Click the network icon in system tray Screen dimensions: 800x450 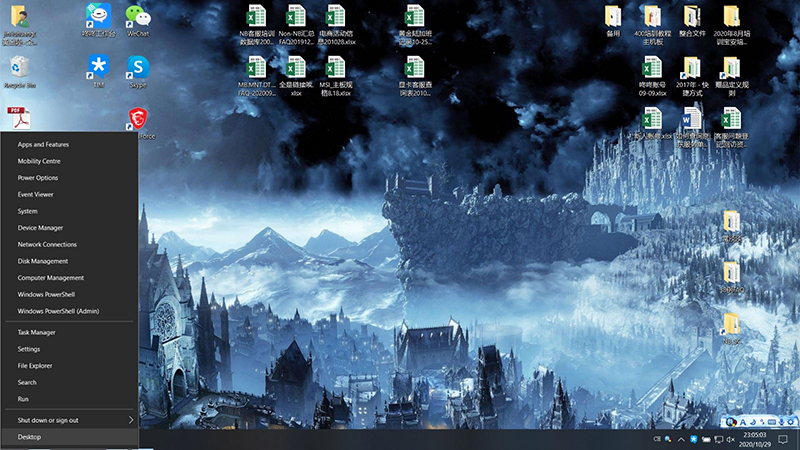tap(718, 440)
